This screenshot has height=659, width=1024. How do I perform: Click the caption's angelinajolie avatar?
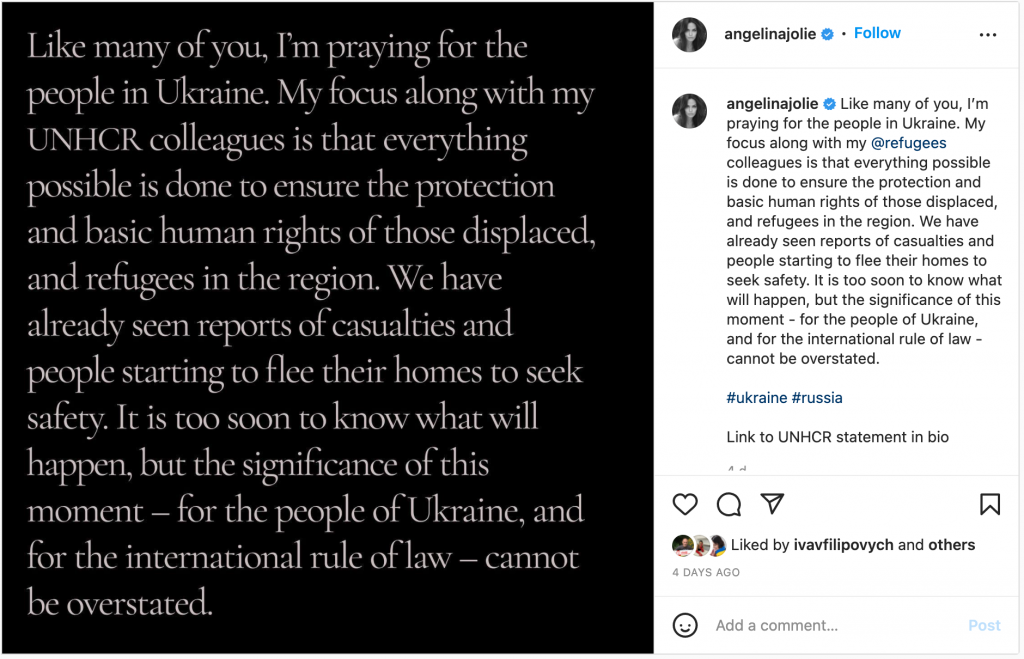click(691, 111)
